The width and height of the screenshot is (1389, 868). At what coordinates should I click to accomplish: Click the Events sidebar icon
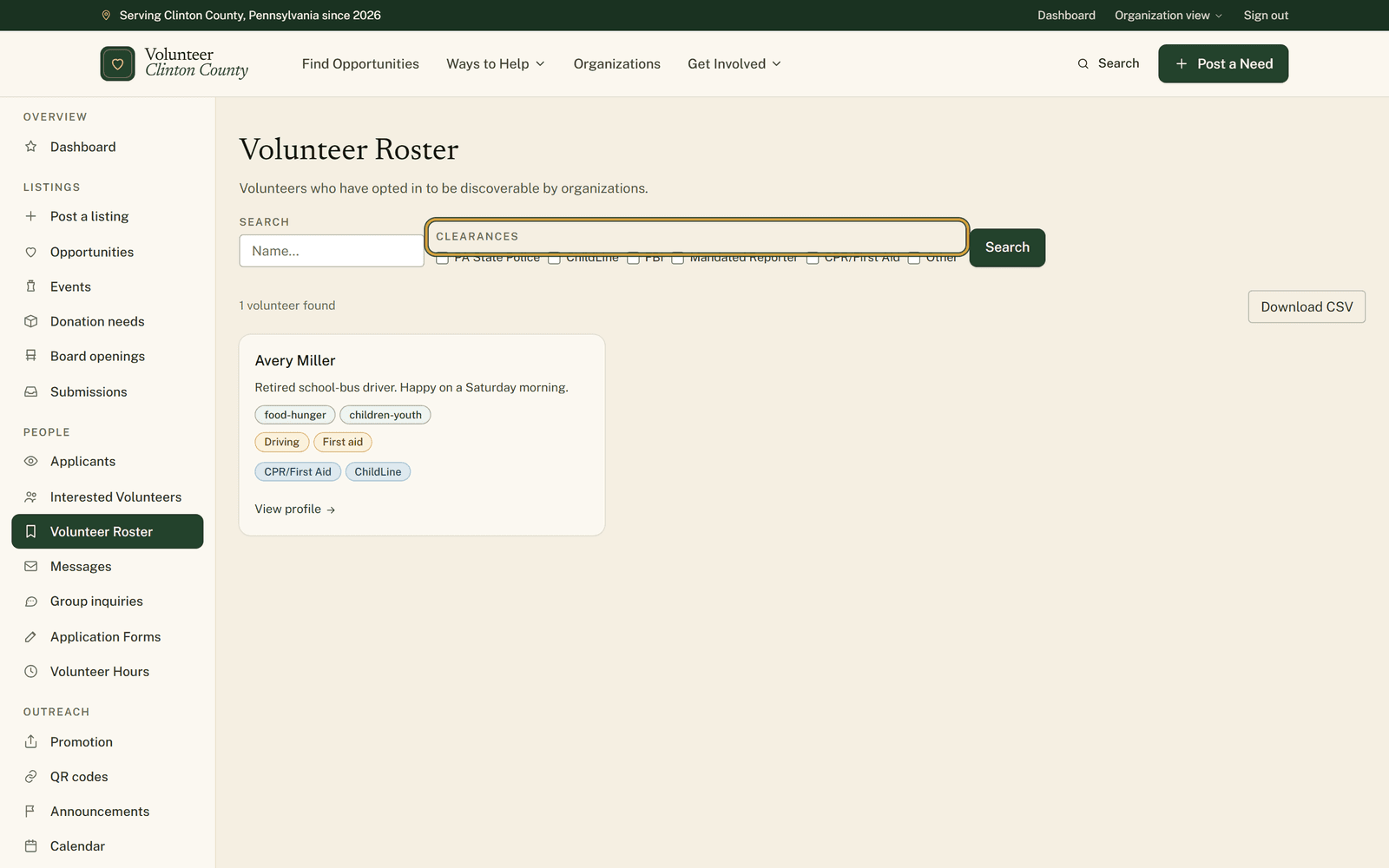(x=31, y=286)
